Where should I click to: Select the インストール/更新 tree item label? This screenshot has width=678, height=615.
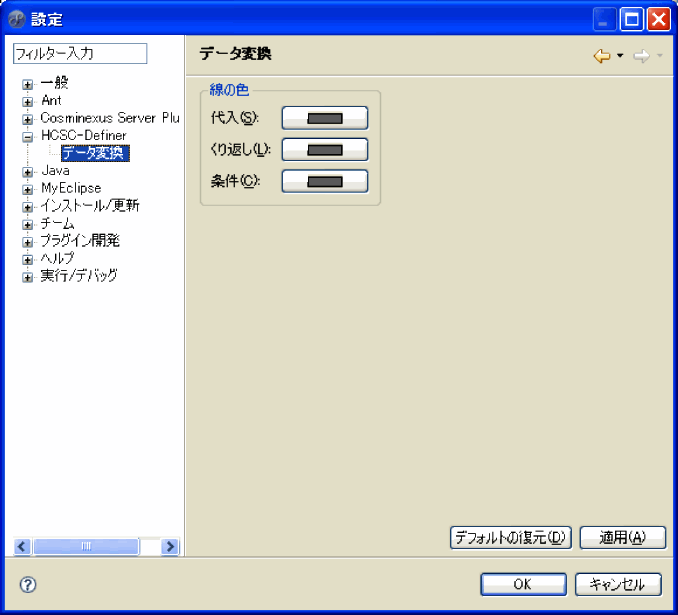(90, 205)
